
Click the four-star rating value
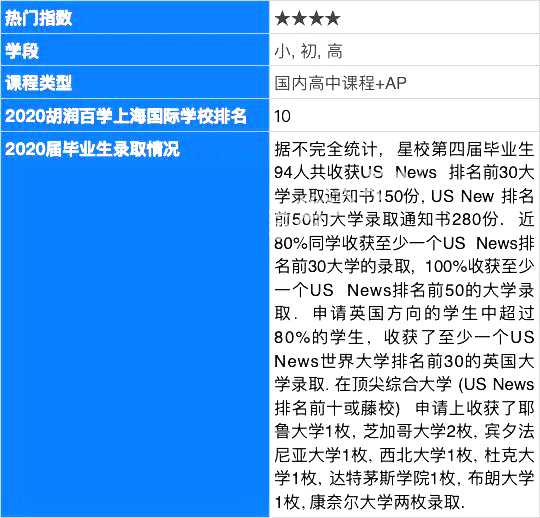[x=308, y=18]
